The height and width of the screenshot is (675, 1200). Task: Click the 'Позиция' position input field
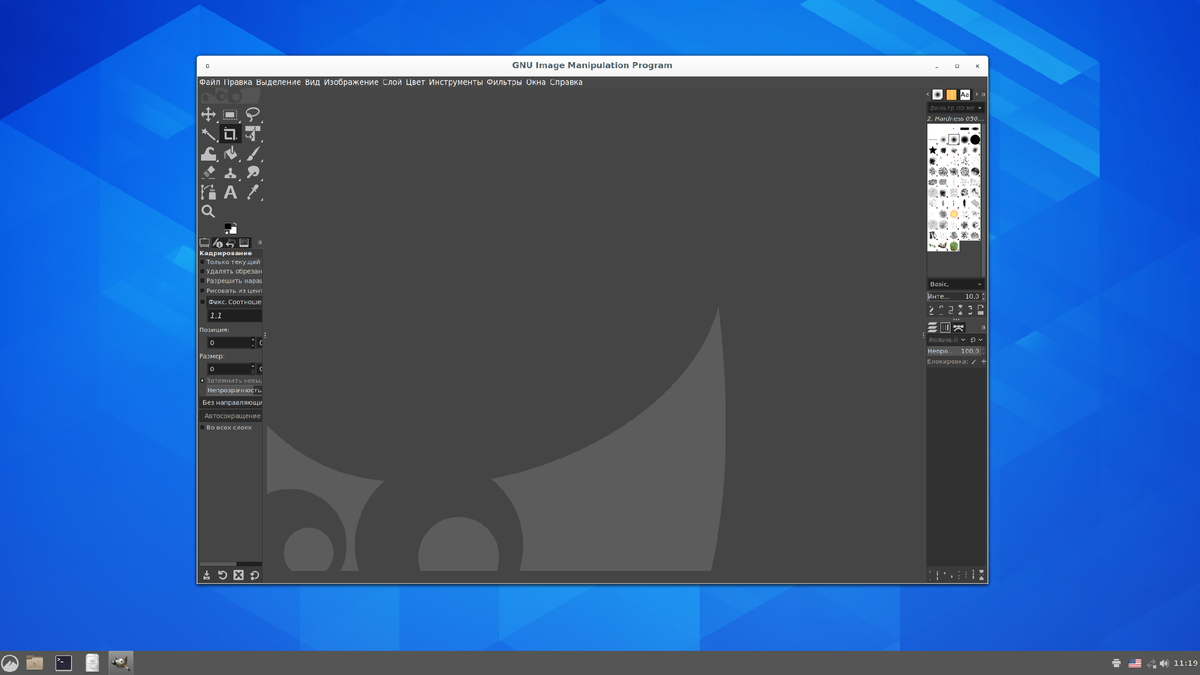tap(230, 342)
